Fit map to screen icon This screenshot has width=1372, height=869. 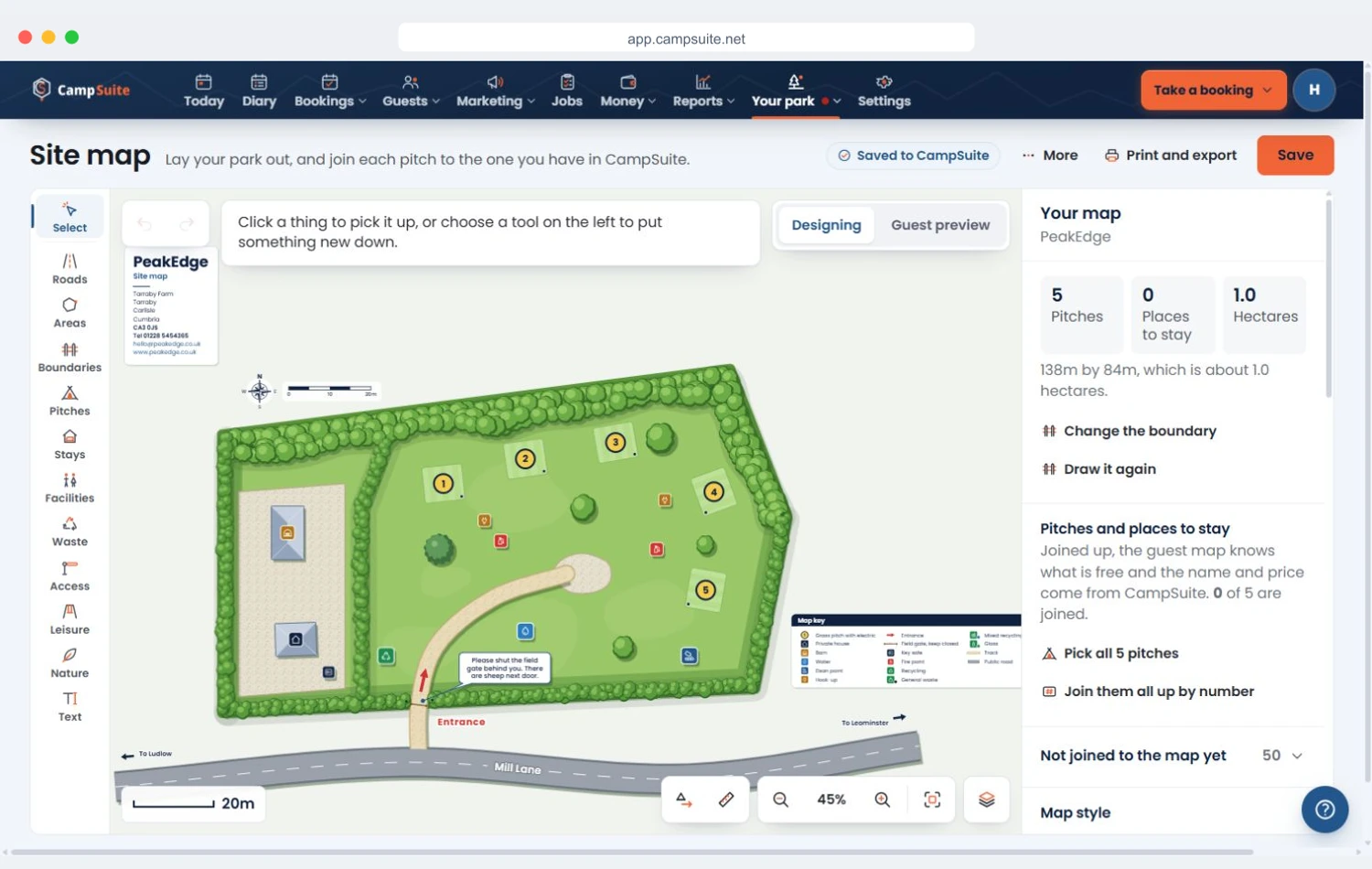(932, 799)
